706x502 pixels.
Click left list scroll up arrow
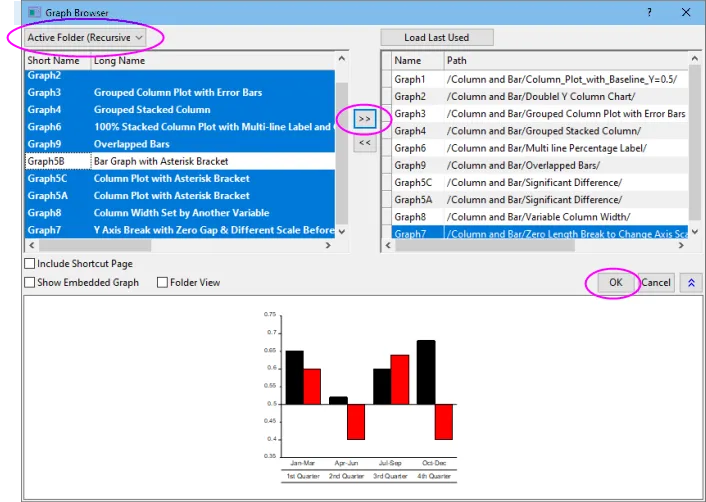tap(342, 59)
